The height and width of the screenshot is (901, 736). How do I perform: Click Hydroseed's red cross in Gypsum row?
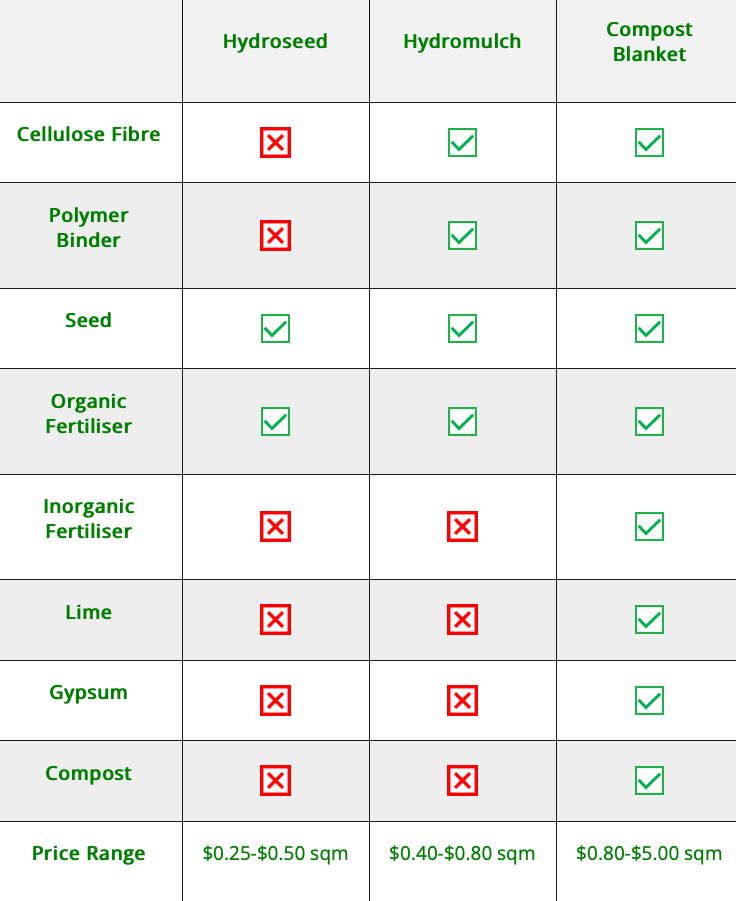coord(275,700)
